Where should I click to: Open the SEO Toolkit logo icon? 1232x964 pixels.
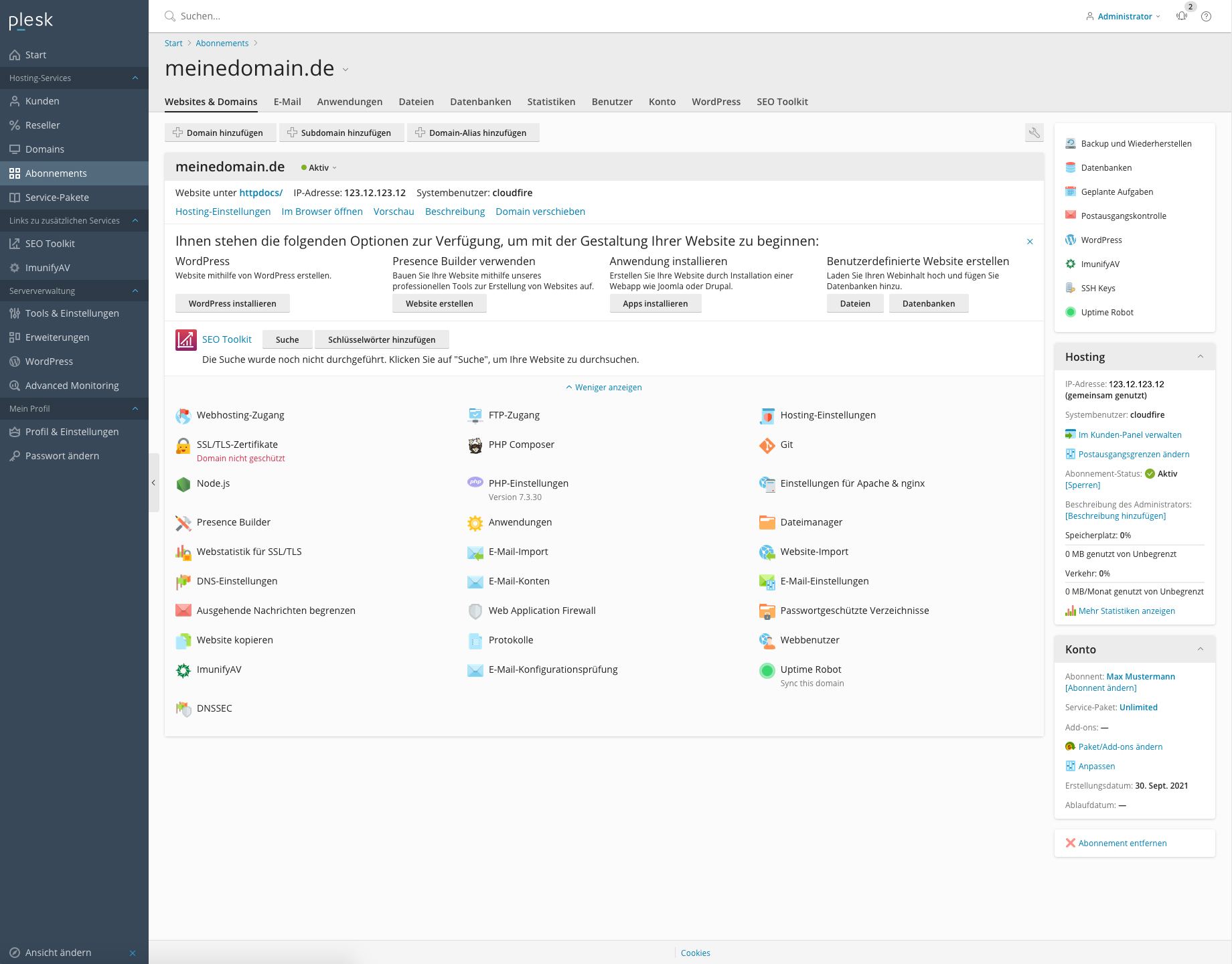(x=186, y=340)
